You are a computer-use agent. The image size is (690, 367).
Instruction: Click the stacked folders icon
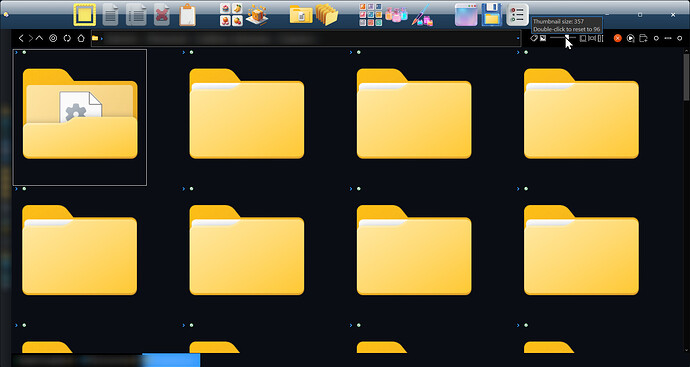click(x=327, y=15)
